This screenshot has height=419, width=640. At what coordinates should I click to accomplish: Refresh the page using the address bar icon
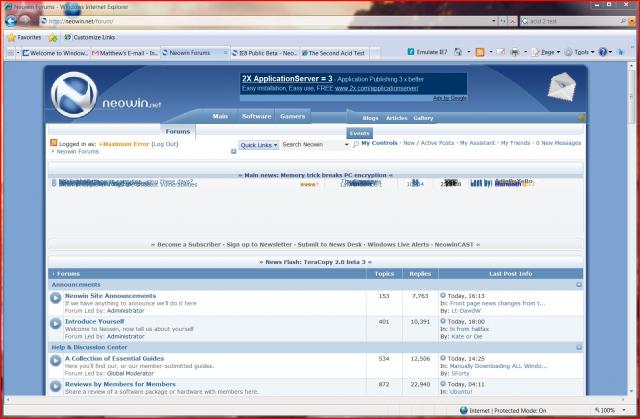click(x=503, y=21)
